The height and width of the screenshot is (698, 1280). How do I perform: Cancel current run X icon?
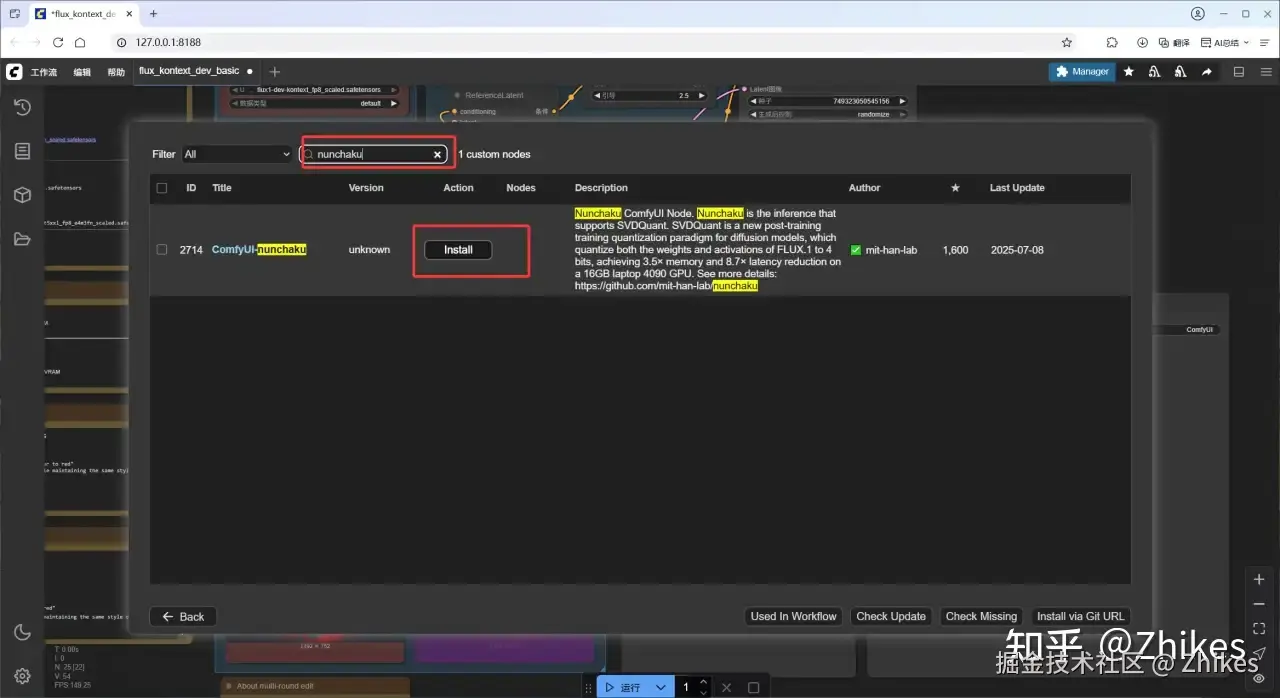[726, 688]
